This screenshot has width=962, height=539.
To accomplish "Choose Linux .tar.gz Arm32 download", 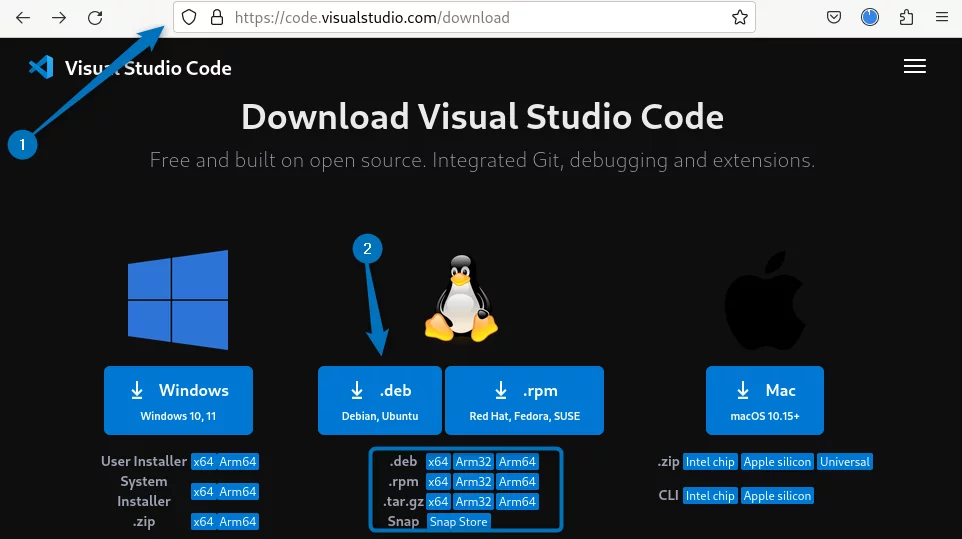I will [x=473, y=502].
